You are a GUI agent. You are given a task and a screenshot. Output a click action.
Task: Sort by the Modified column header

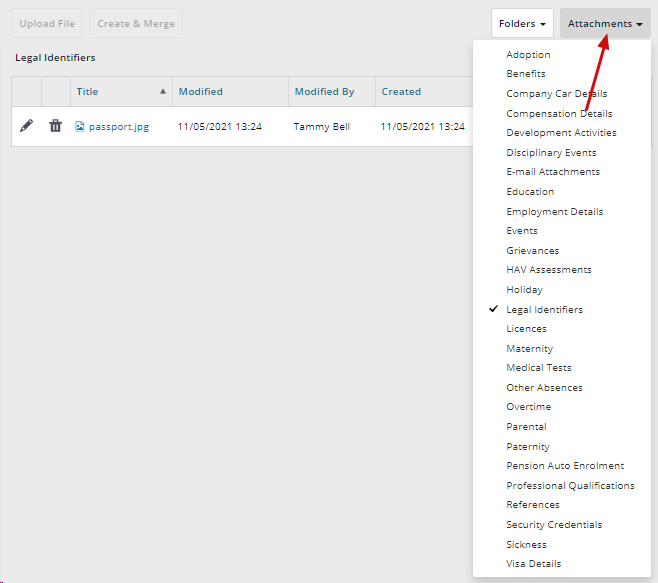(201, 92)
